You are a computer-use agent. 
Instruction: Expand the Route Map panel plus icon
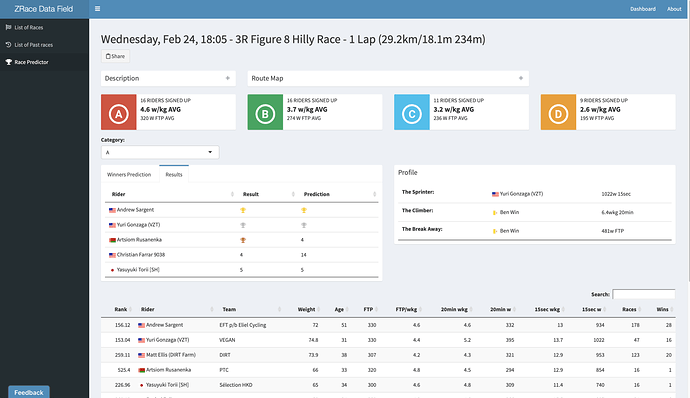point(521,78)
